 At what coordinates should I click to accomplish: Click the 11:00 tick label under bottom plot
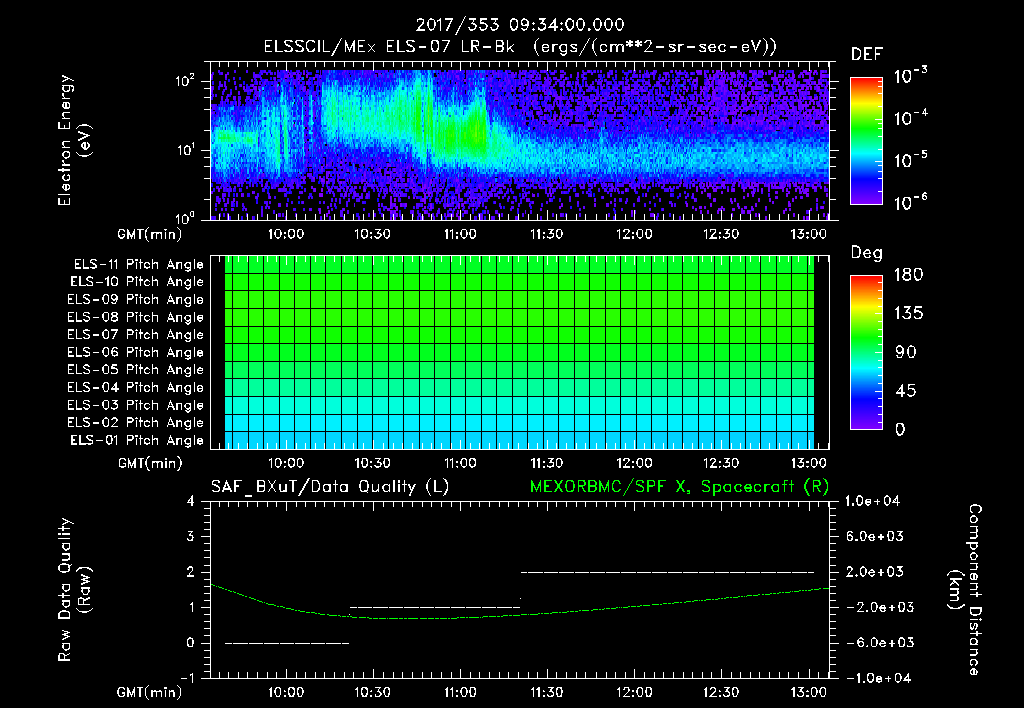pos(460,692)
